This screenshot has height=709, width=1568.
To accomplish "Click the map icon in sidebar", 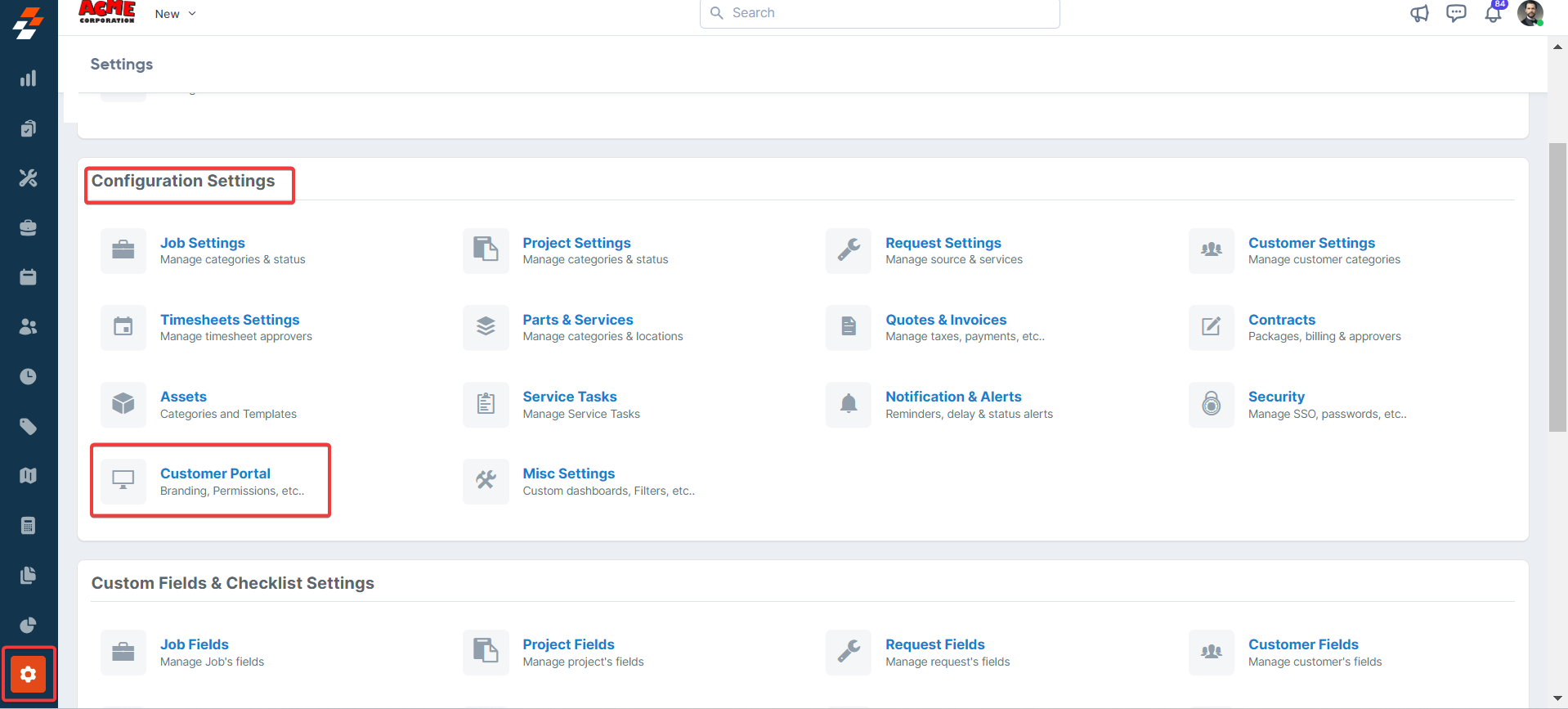I will (29, 475).
